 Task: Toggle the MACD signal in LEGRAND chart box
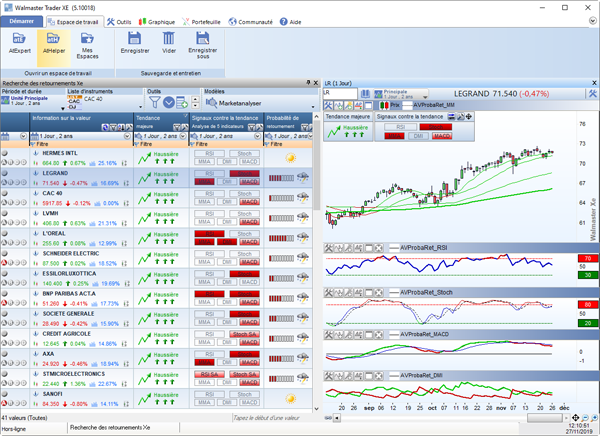tap(442, 136)
